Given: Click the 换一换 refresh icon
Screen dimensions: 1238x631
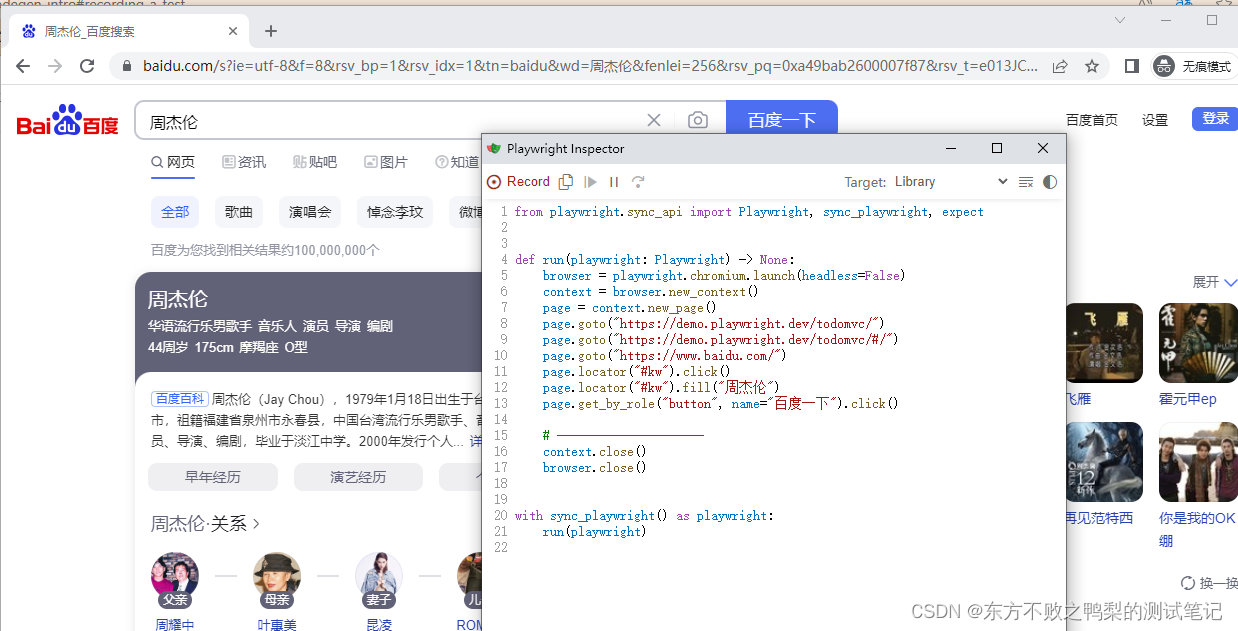Looking at the screenshot, I should (1188, 583).
